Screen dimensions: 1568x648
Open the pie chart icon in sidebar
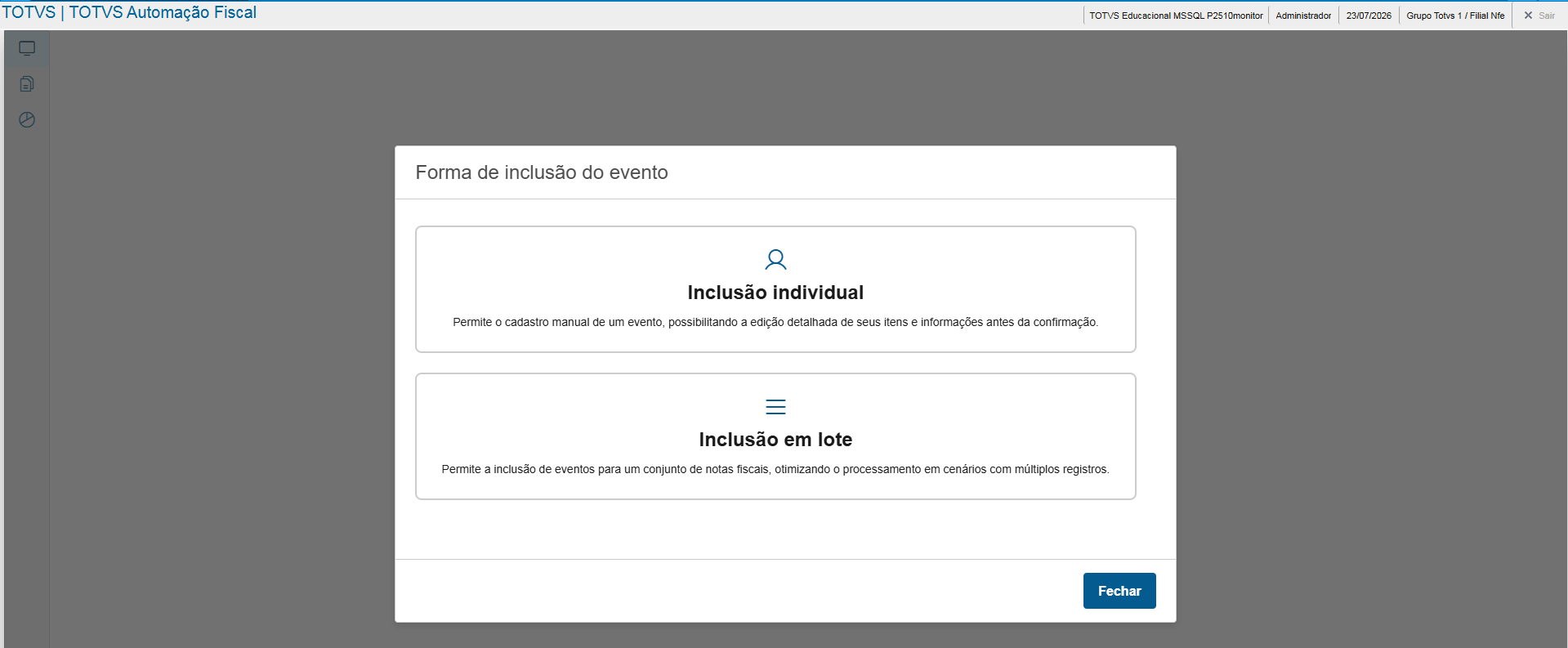tap(27, 120)
